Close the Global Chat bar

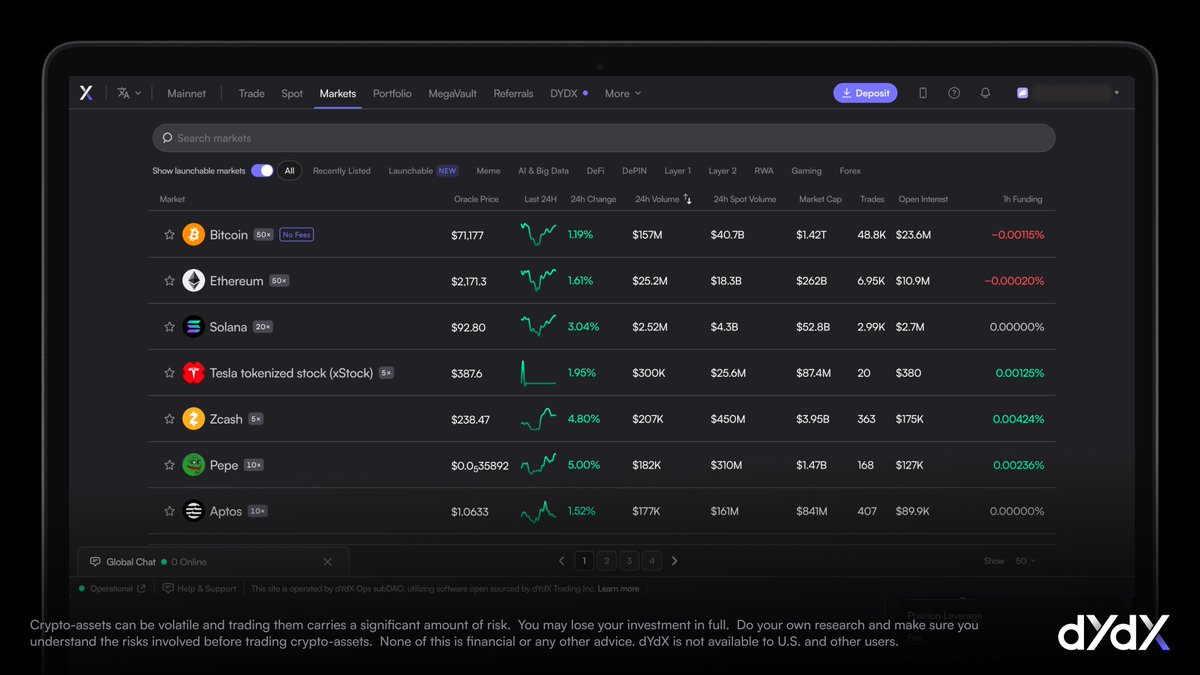327,562
